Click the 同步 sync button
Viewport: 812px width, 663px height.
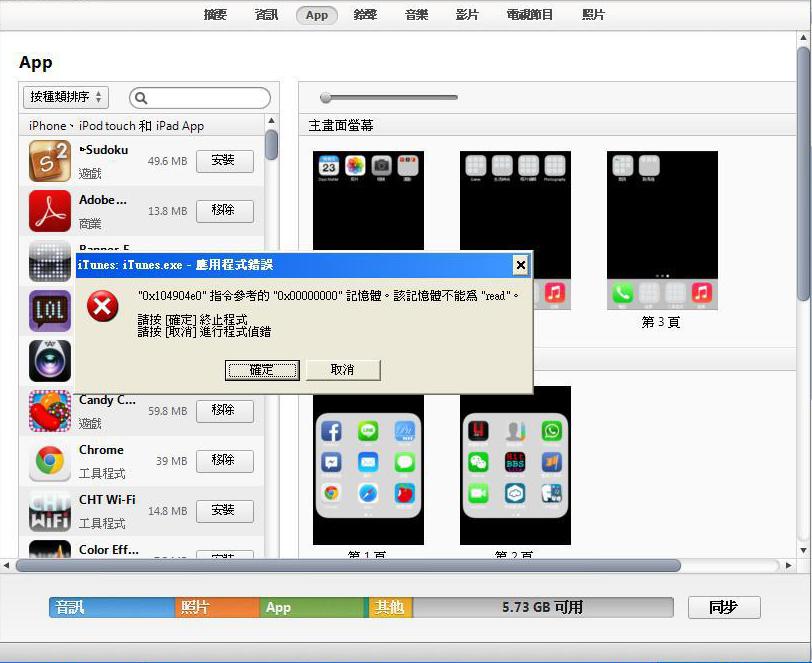click(724, 607)
